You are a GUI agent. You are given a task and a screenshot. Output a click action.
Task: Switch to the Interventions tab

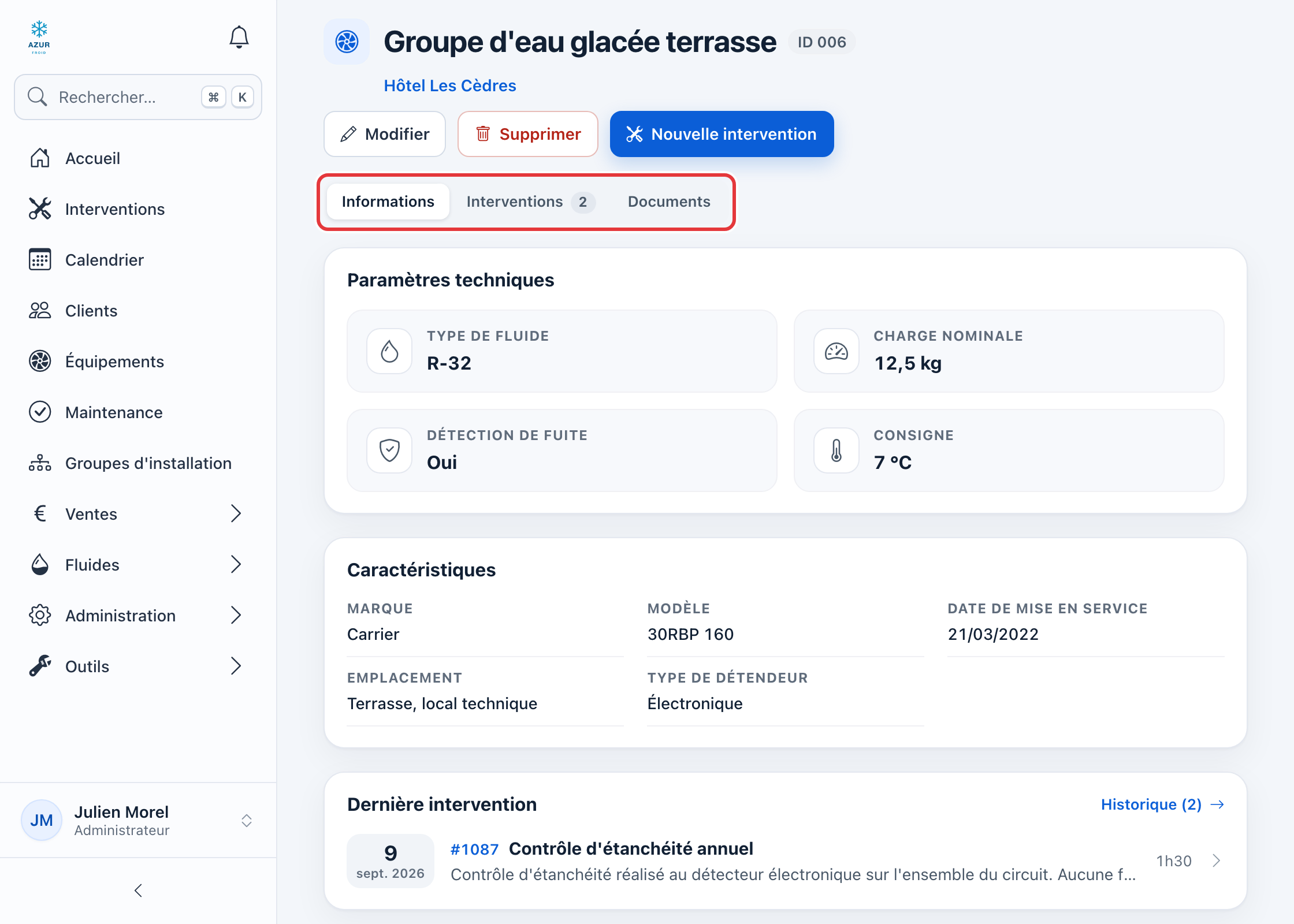pos(530,202)
